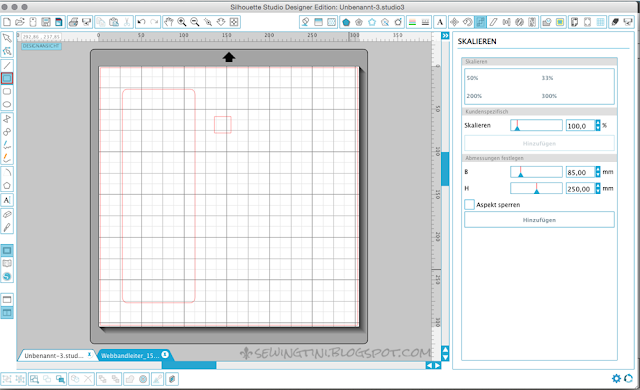
Task: Click the vertical scrollbar thumb
Action: point(445,169)
